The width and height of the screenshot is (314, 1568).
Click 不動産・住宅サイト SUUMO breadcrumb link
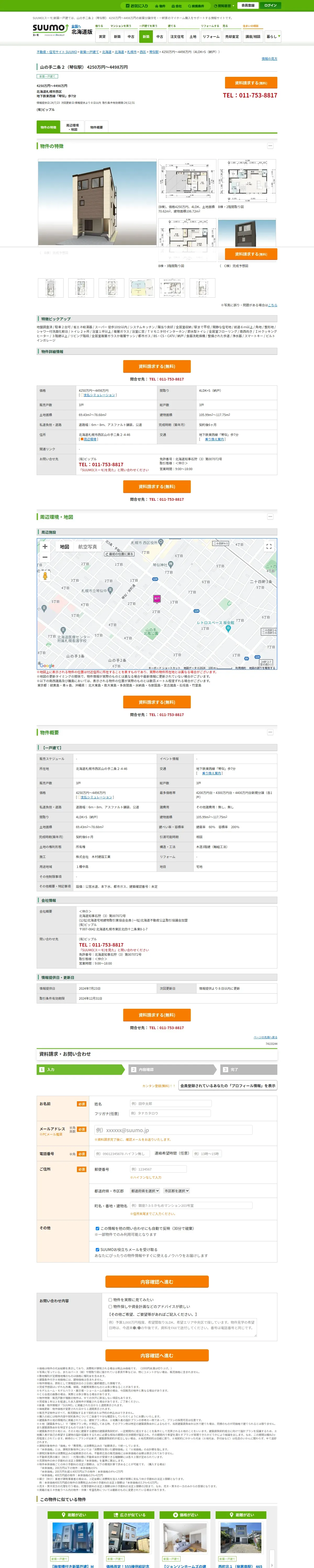57,52
